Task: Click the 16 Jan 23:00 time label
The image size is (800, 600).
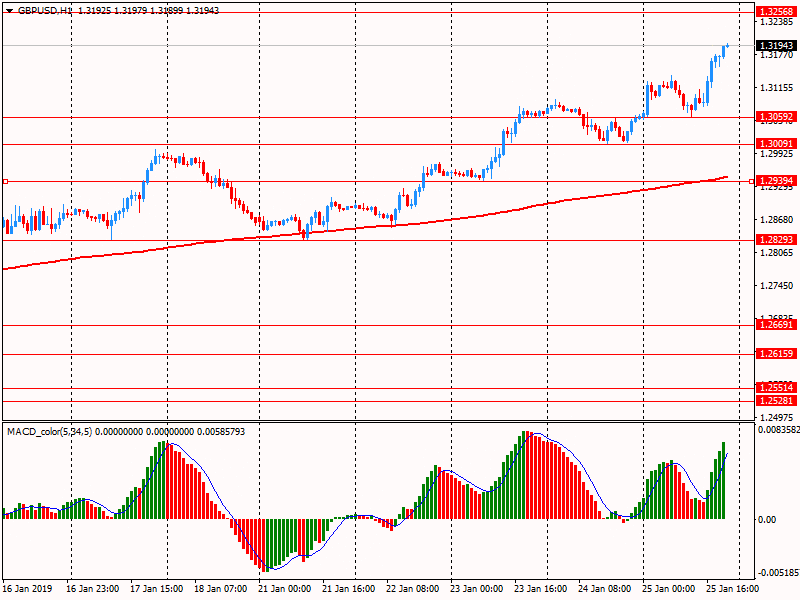Action: tap(93, 588)
